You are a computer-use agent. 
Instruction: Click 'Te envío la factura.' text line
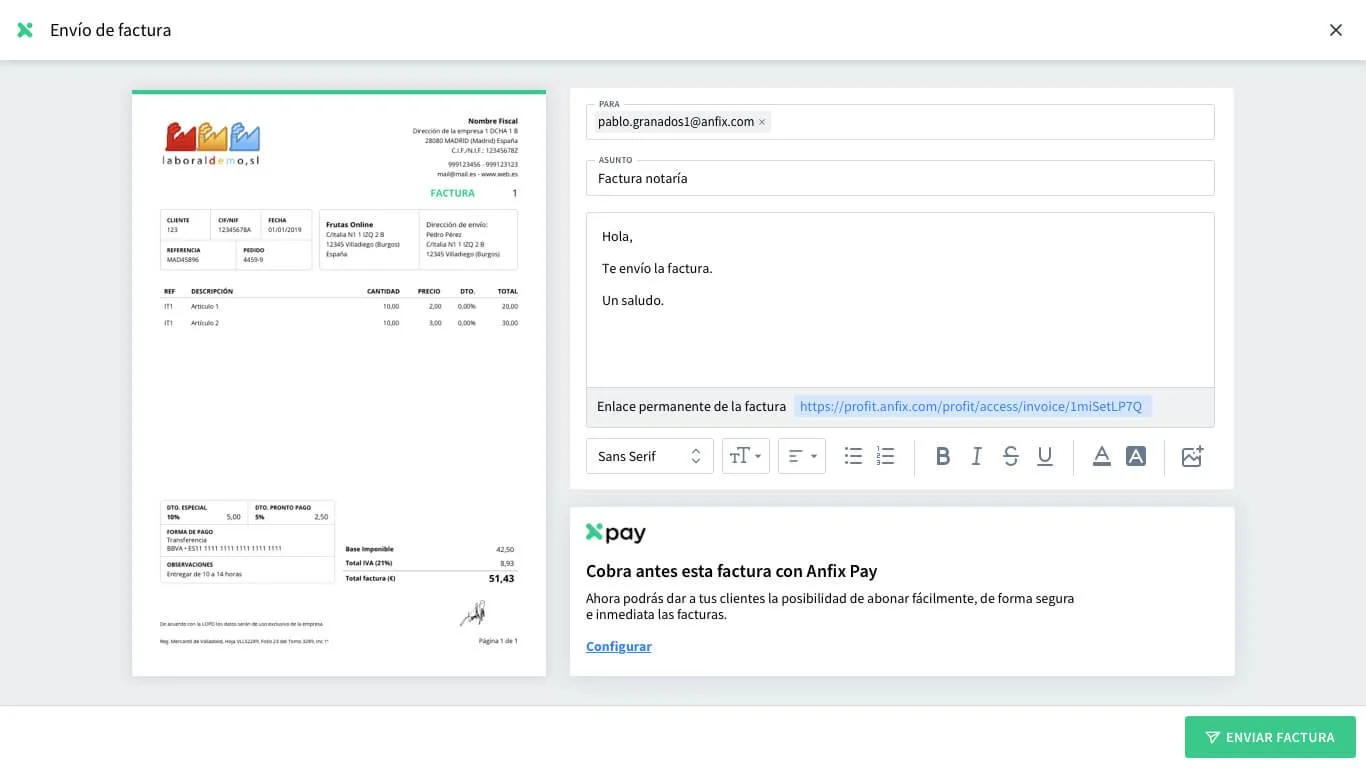point(657,268)
